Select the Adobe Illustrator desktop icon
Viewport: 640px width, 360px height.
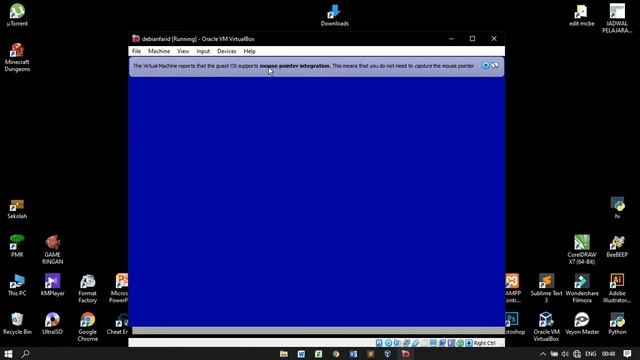tap(617, 288)
